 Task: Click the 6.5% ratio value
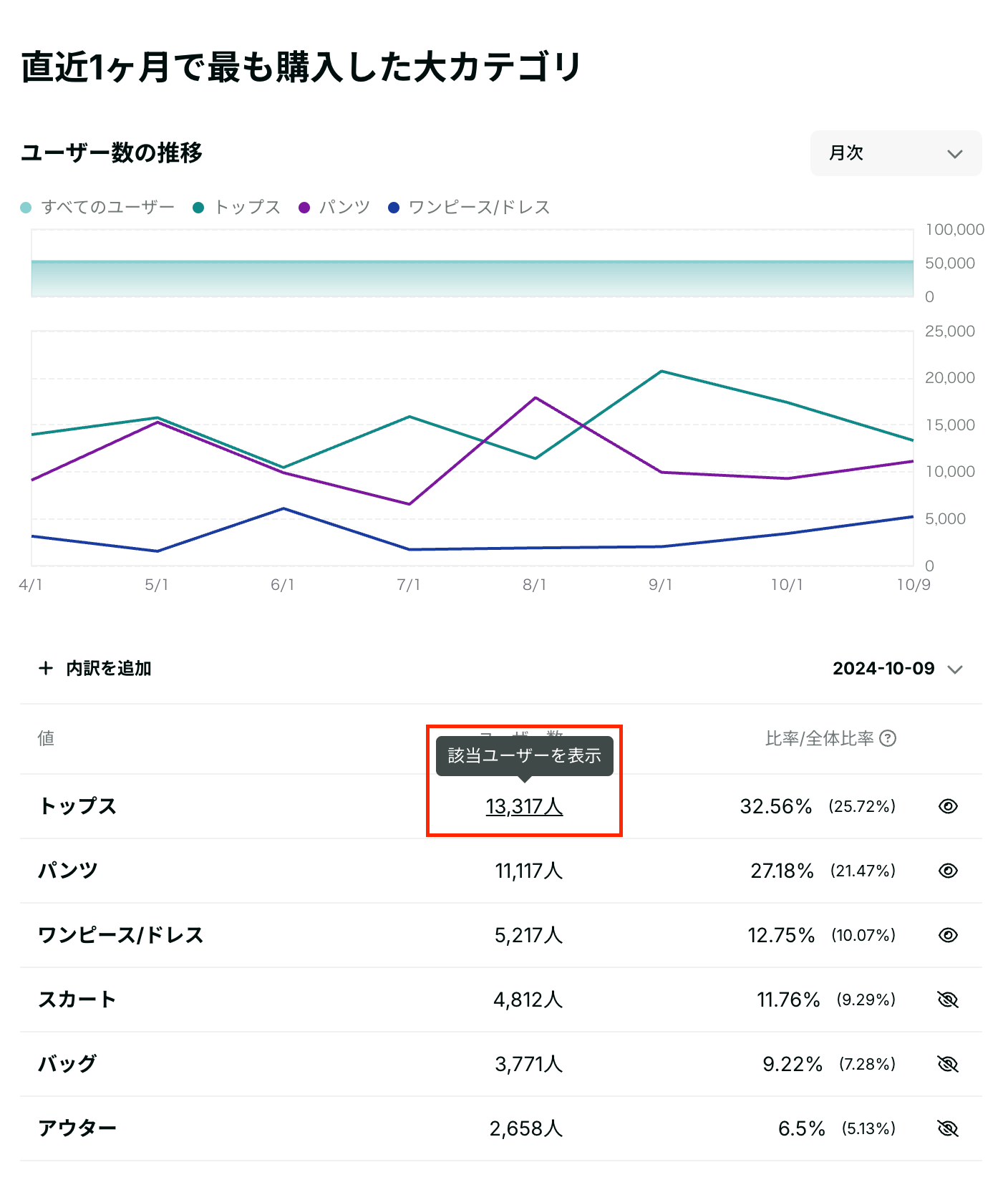click(802, 1128)
